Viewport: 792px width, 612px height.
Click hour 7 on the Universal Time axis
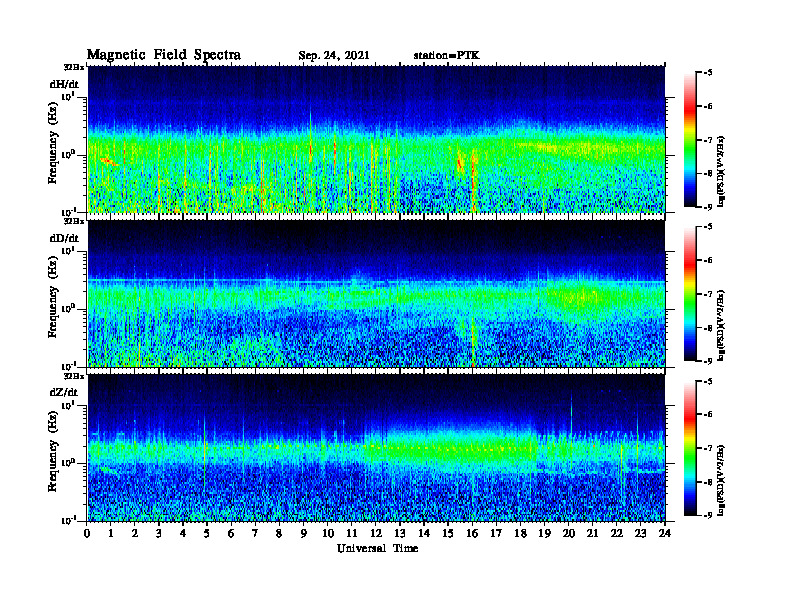[255, 534]
